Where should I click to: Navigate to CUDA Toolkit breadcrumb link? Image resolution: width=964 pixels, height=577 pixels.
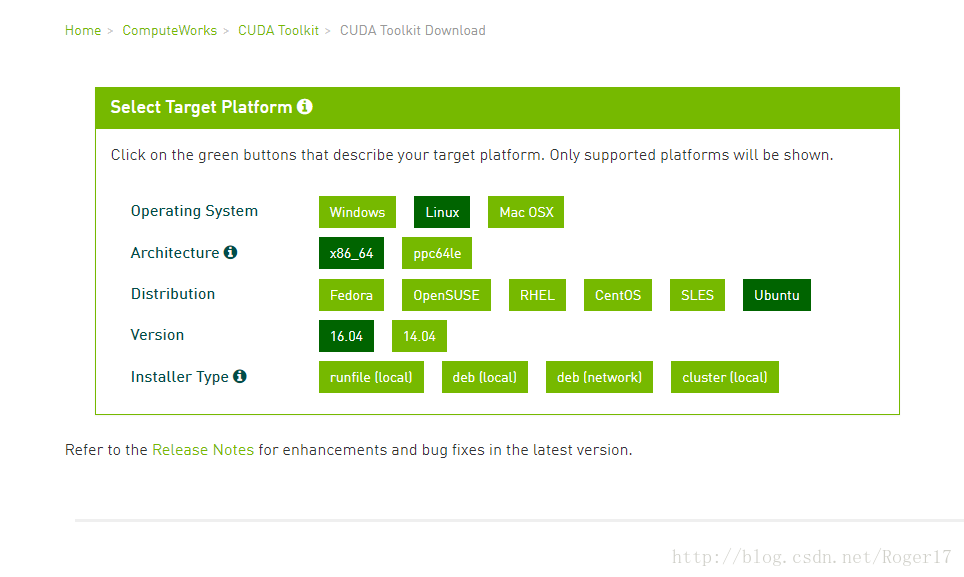click(279, 30)
